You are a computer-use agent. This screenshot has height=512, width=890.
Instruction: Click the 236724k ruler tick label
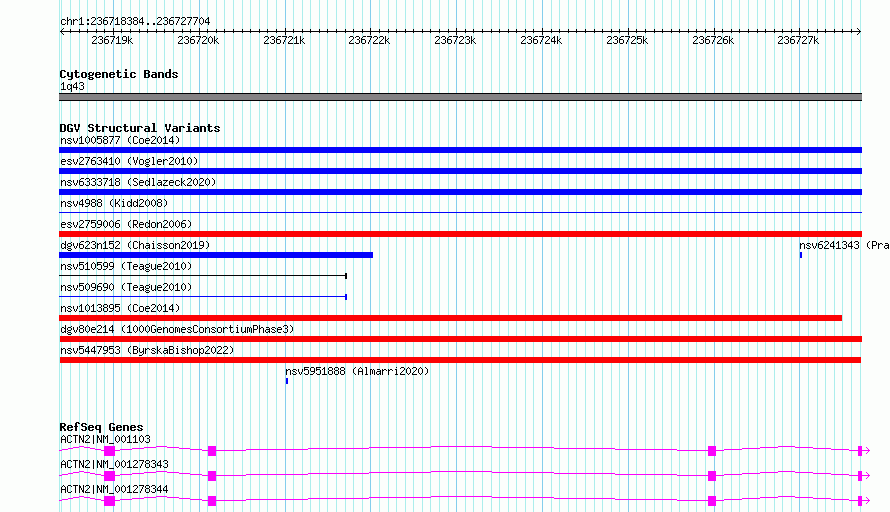[541, 40]
